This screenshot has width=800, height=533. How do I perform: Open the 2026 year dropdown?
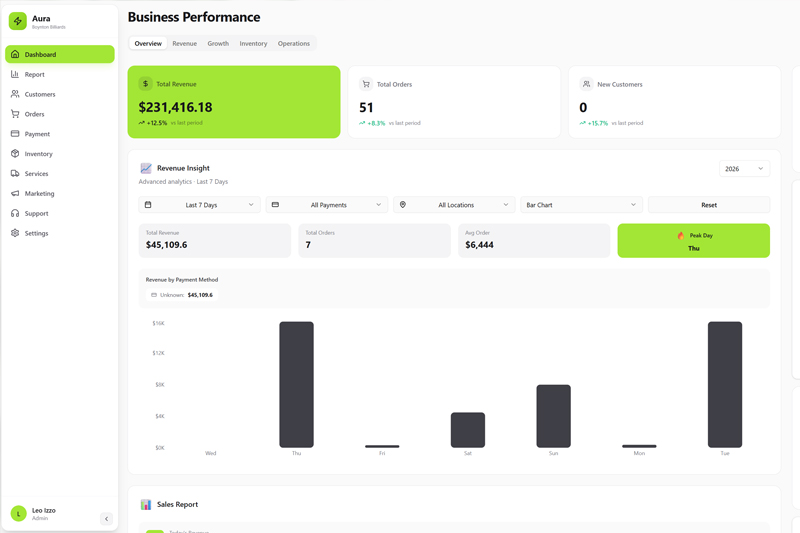coord(744,169)
